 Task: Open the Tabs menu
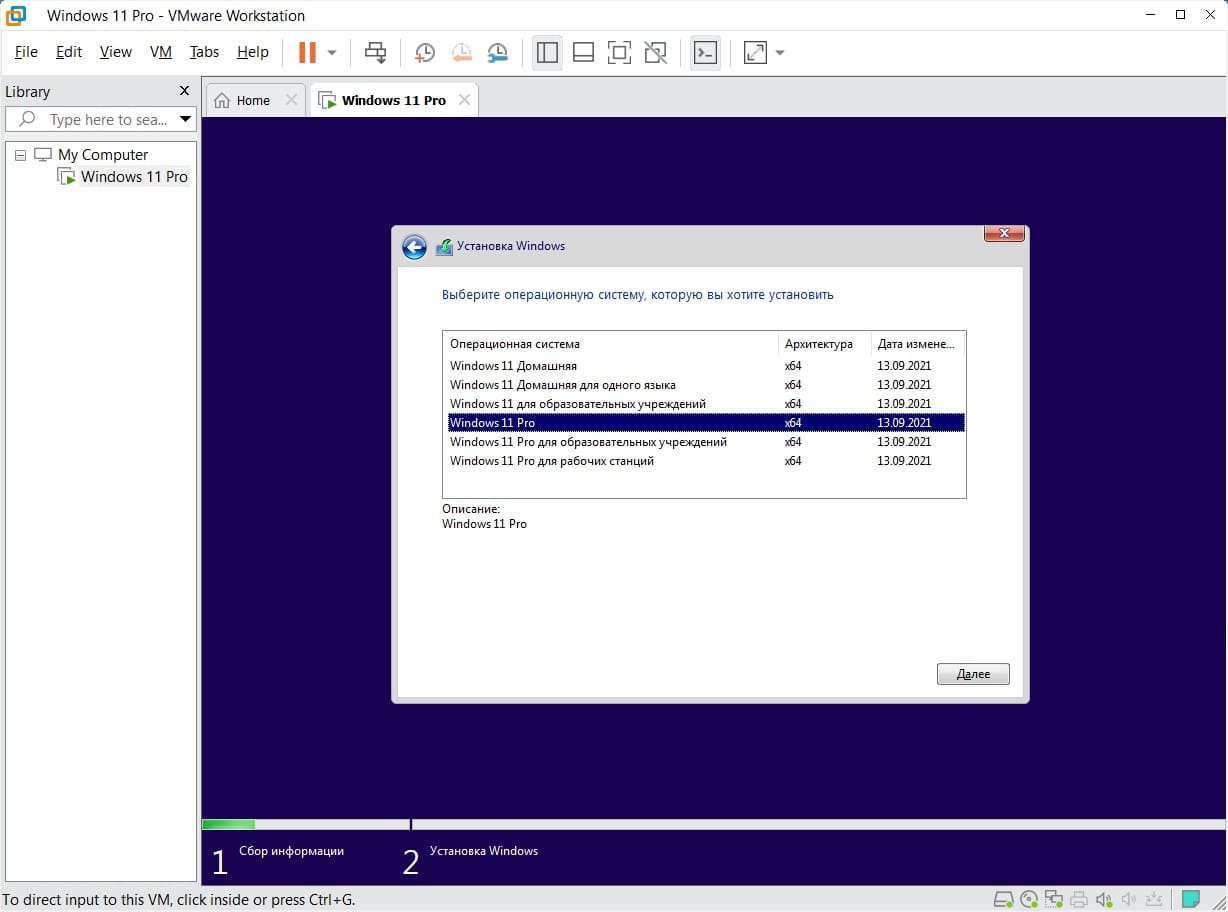tap(204, 52)
